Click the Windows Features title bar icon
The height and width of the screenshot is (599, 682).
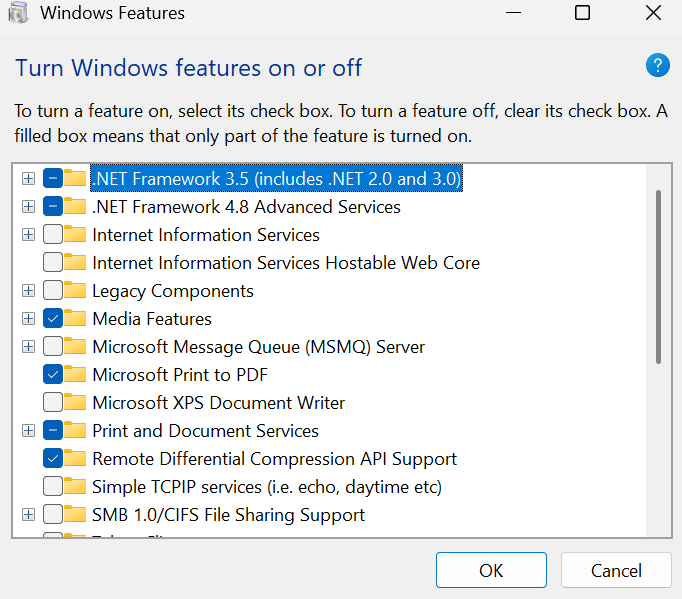point(17,14)
